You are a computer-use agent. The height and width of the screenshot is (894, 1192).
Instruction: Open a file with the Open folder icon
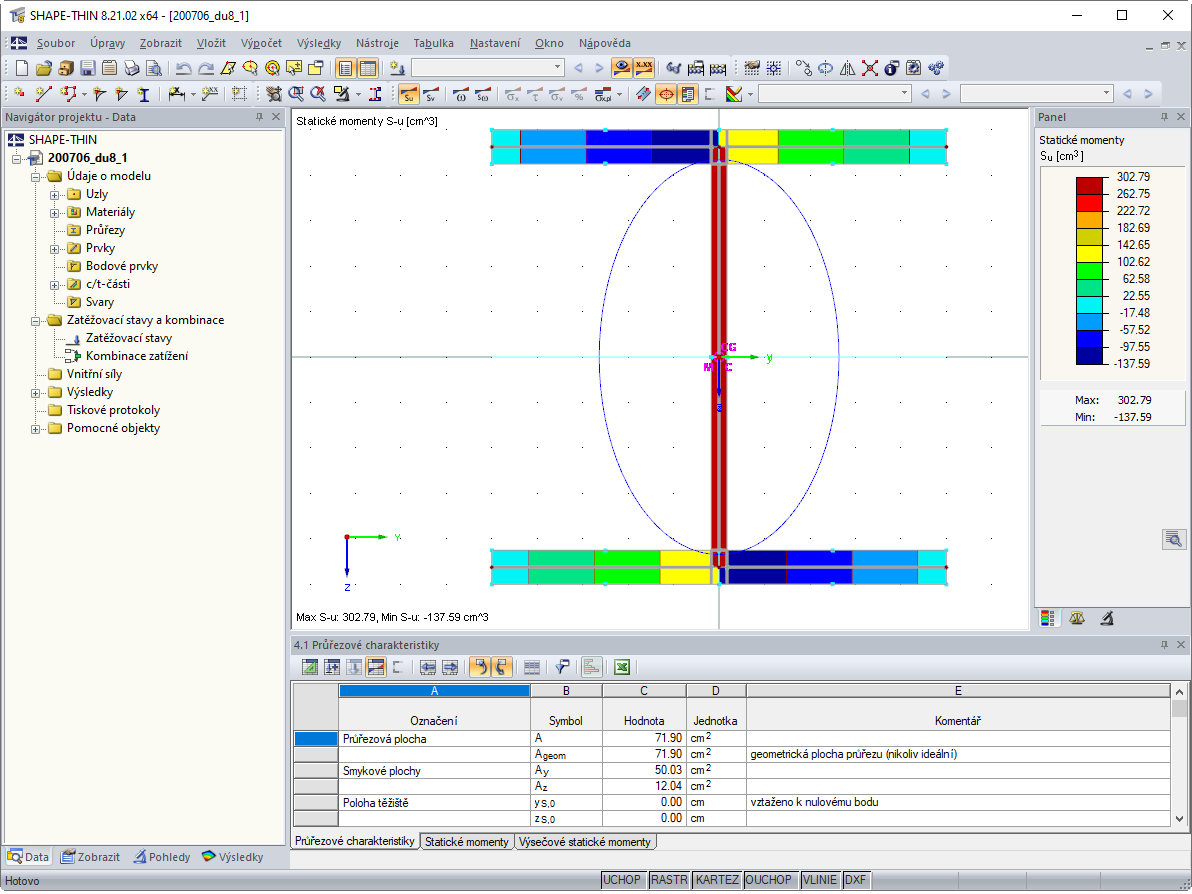coord(42,67)
